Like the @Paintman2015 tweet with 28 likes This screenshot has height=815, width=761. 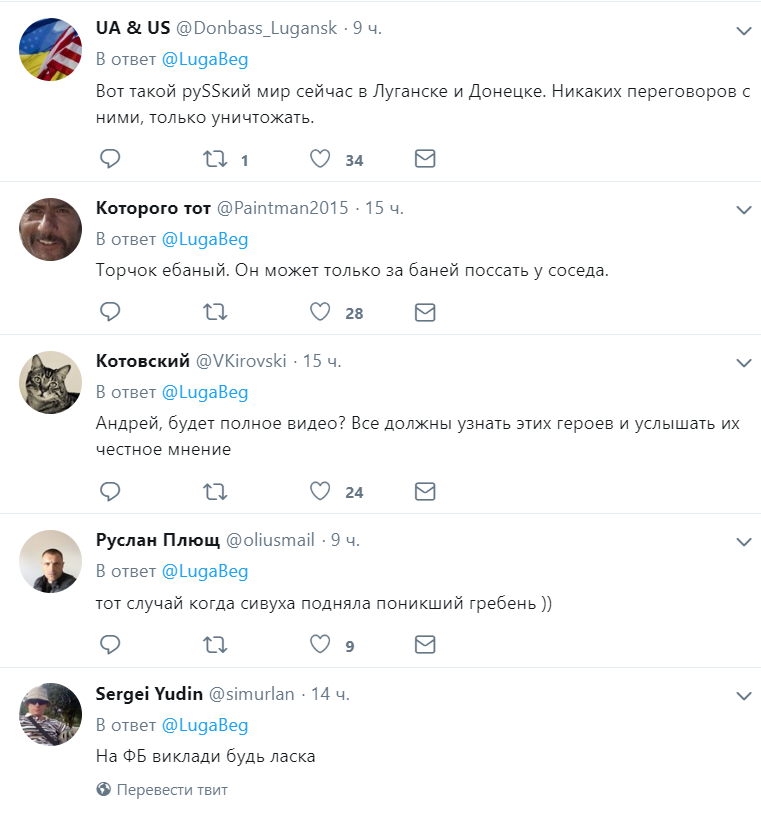pyautogui.click(x=320, y=312)
